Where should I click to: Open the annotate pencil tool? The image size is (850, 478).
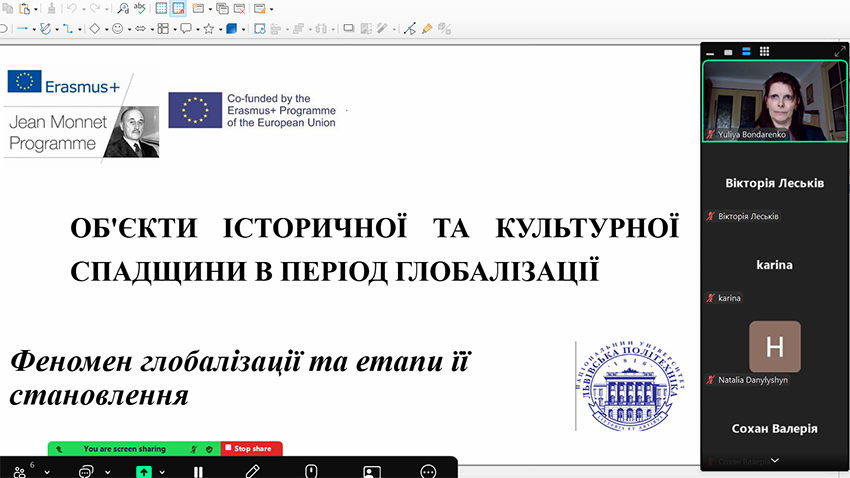pyautogui.click(x=253, y=470)
